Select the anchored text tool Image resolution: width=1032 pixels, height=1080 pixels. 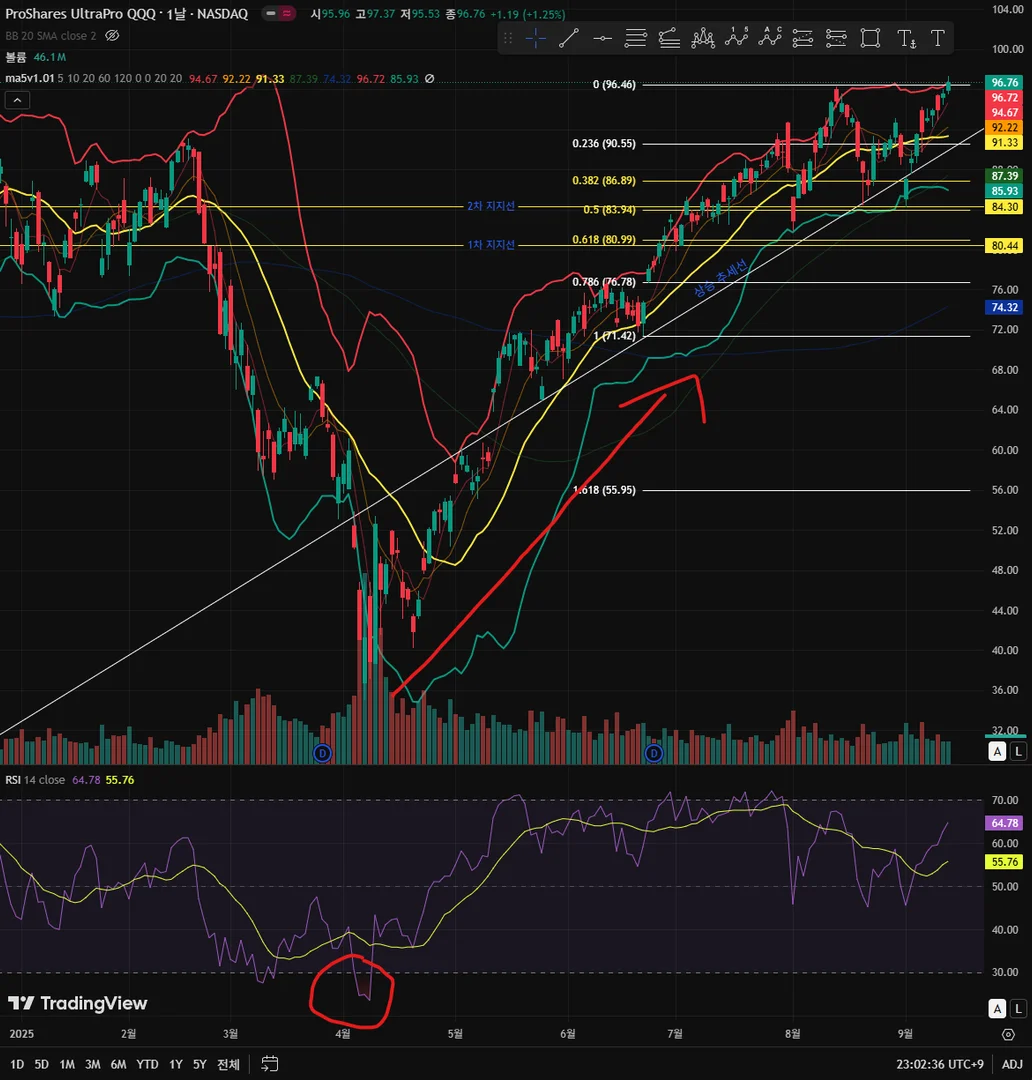906,39
